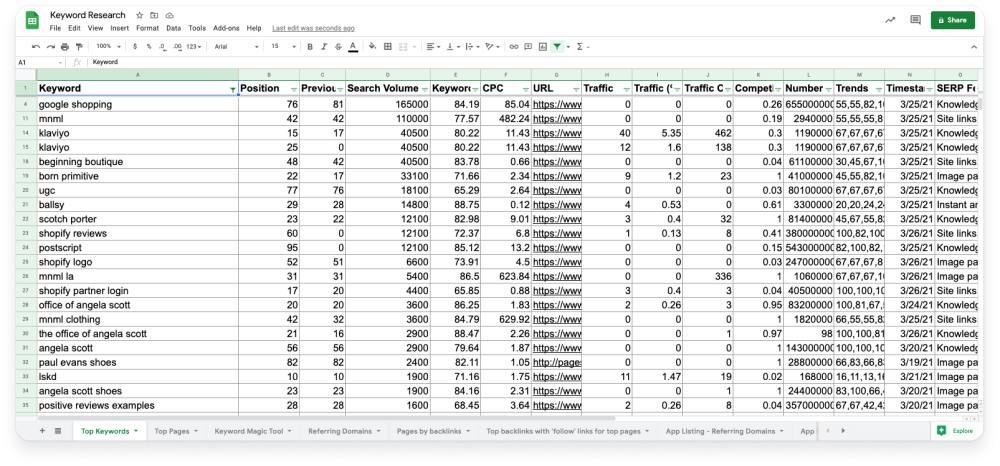Print the spreadsheet with printer icon
Screen dimensions: 1000x466
64,47
